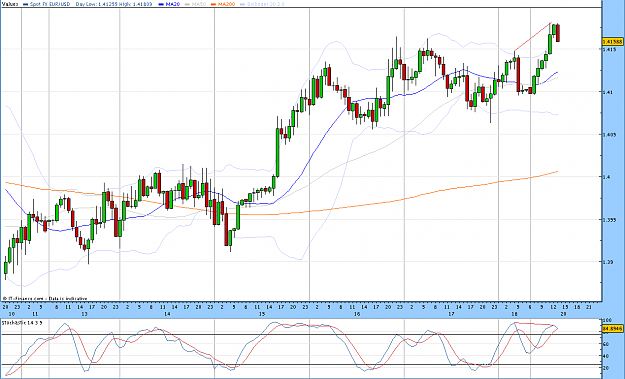625x379 pixels.
Task: Click the Spot FX EUR/USD legend label
Action: [50, 4]
